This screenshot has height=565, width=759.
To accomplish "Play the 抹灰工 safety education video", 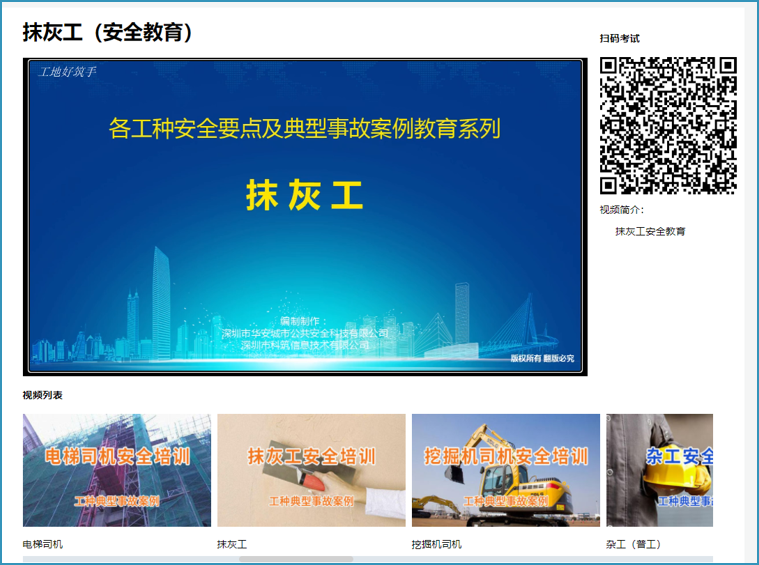I will 305,216.
